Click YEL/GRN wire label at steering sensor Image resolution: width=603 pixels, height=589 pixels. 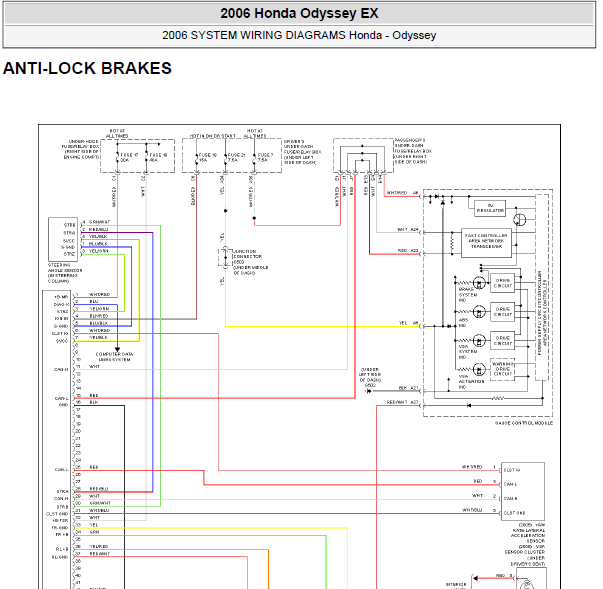[95, 251]
